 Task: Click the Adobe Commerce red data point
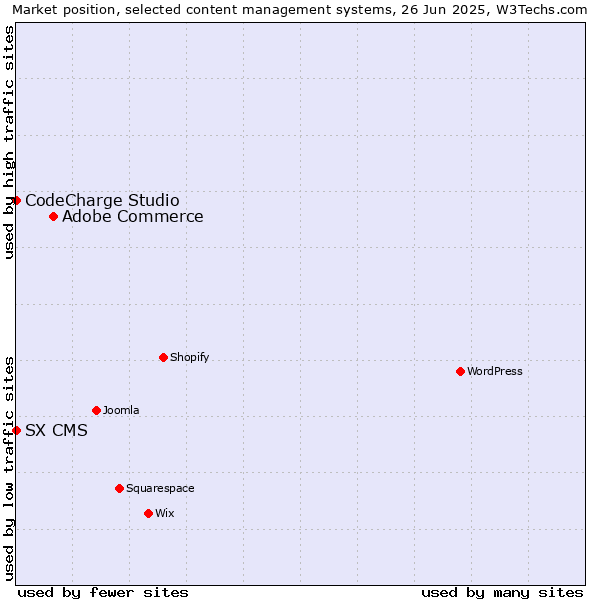coord(54,217)
